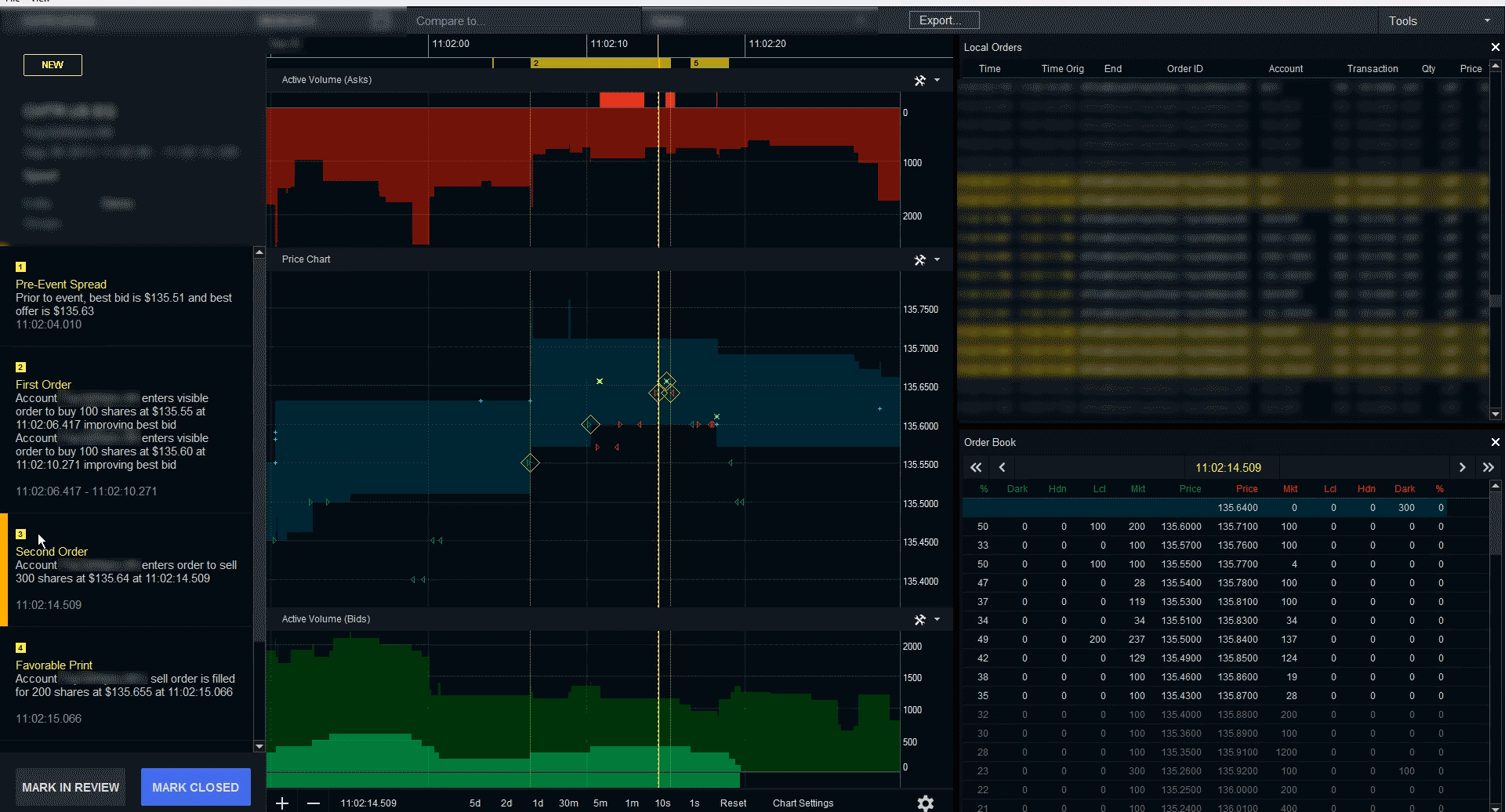The height and width of the screenshot is (812, 1505).
Task: Expand Active Volume (Bids) dropdown arrow
Action: pos(937,619)
